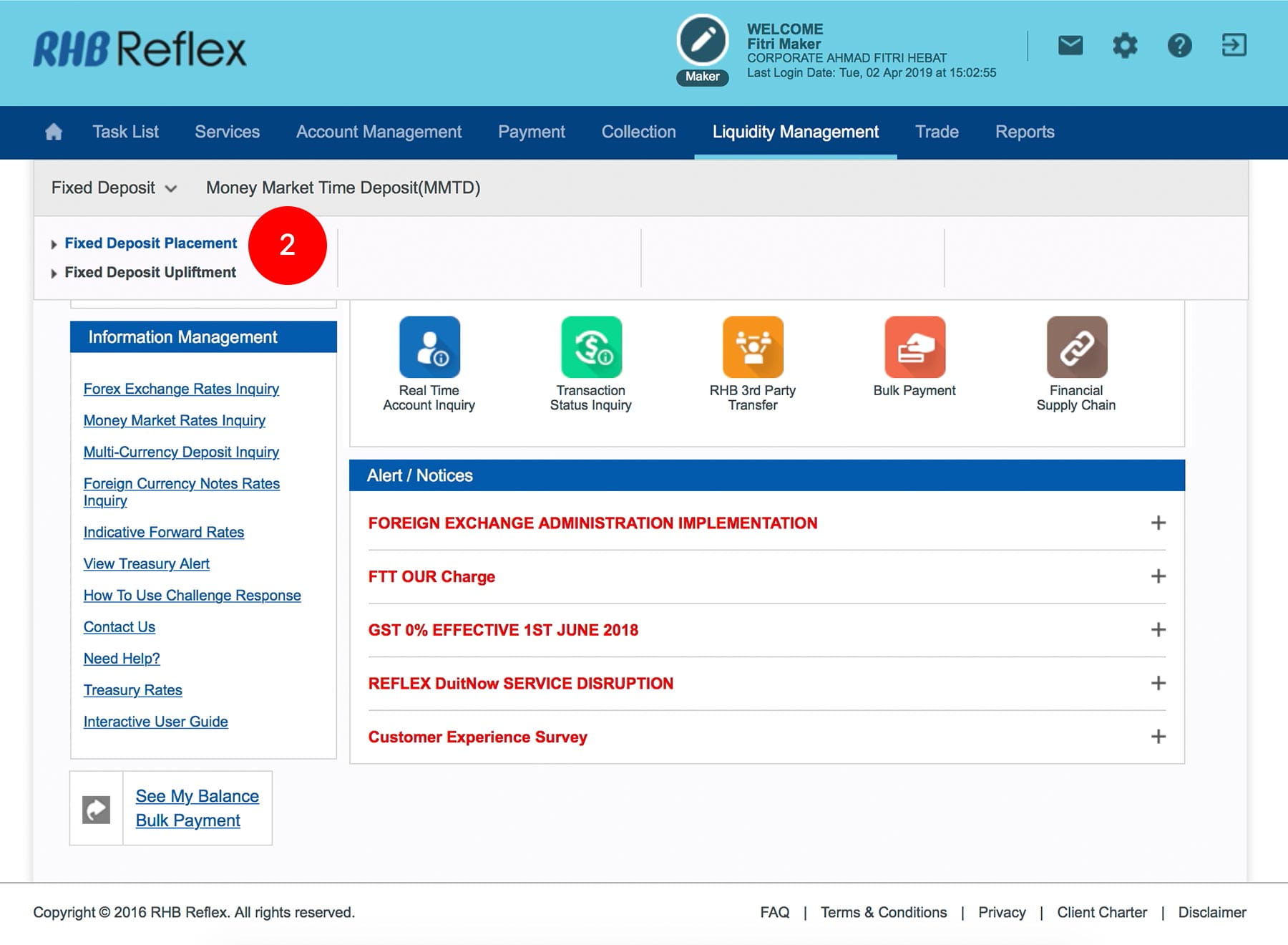Open Real Time Account Inquiry icon

coord(429,347)
